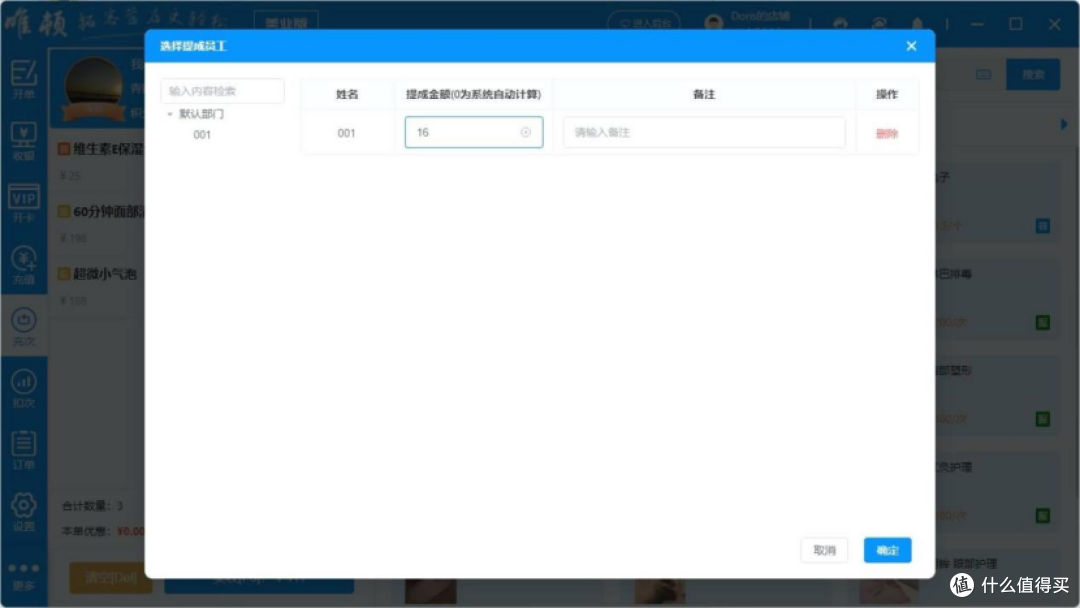Close the 选择提成员工 dialog with X
The height and width of the screenshot is (608, 1080).
point(911,46)
